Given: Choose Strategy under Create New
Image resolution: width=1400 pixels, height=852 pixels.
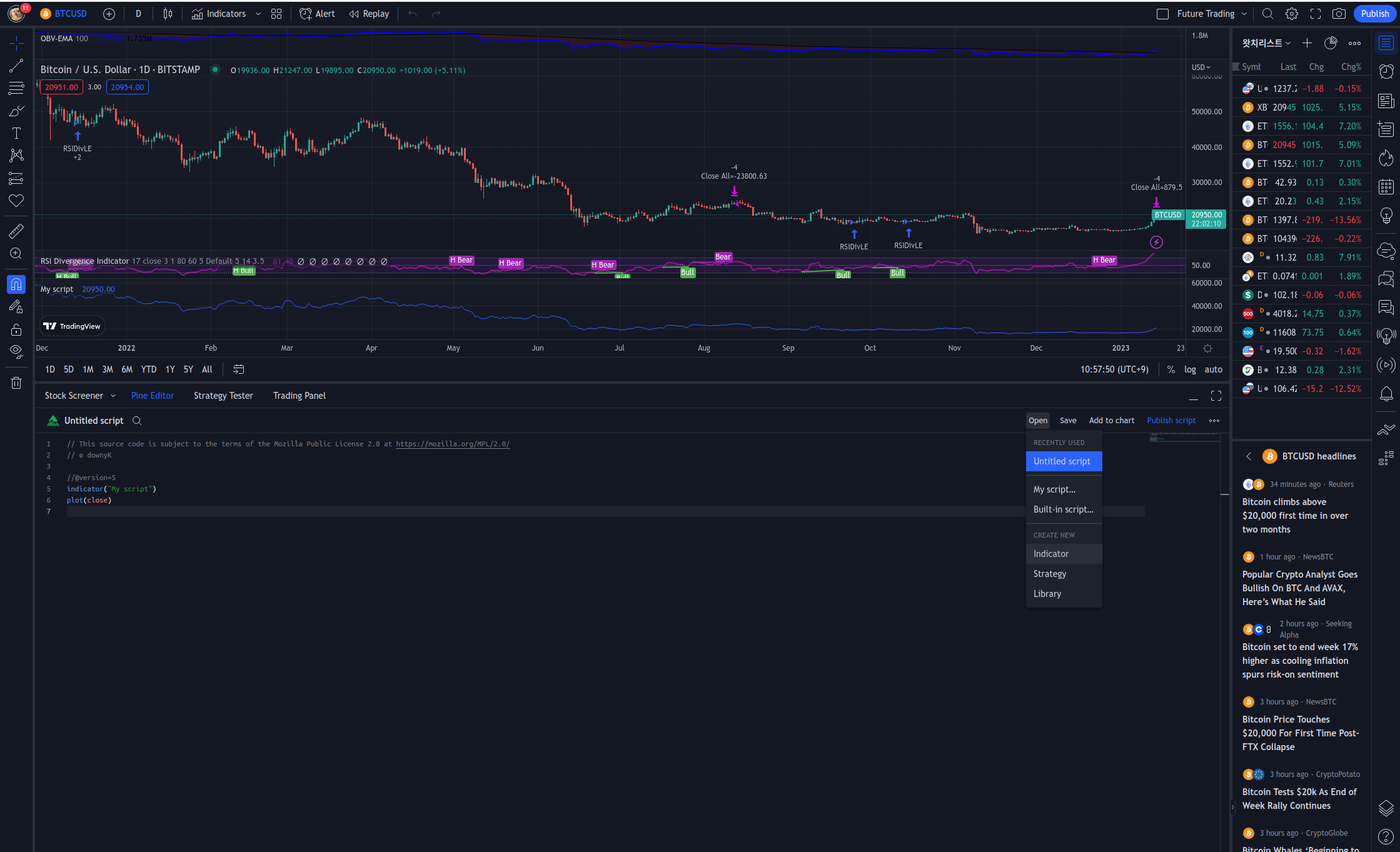Looking at the screenshot, I should pos(1049,574).
